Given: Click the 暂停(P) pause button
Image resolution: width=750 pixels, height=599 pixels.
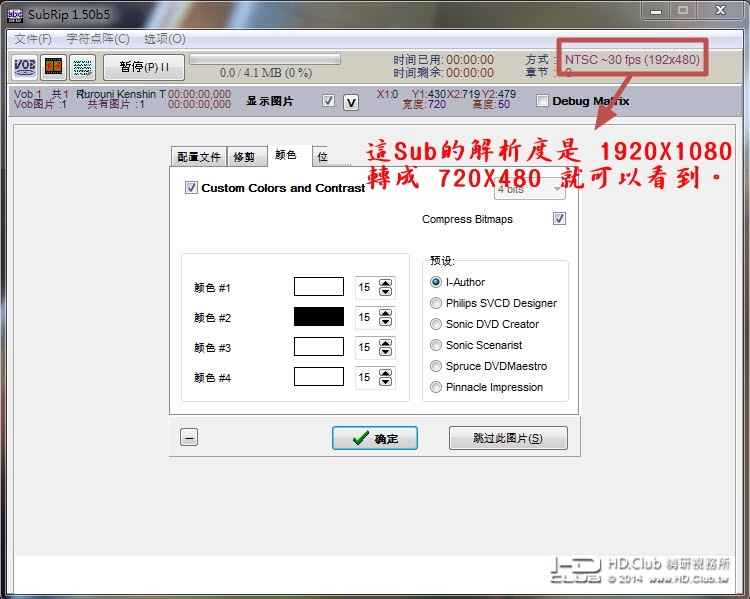Looking at the screenshot, I should [x=144, y=67].
